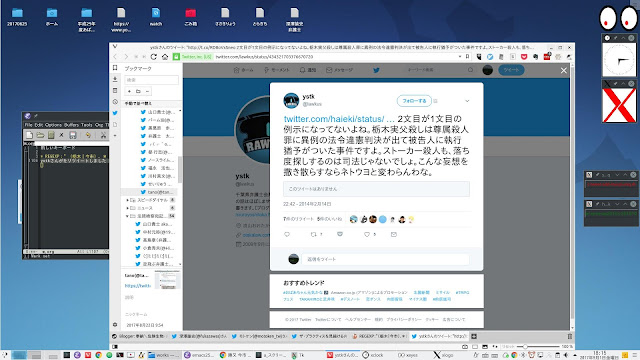Click retweet icon under the tweet
This screenshot has height=360, width=640.
(x=313, y=234)
